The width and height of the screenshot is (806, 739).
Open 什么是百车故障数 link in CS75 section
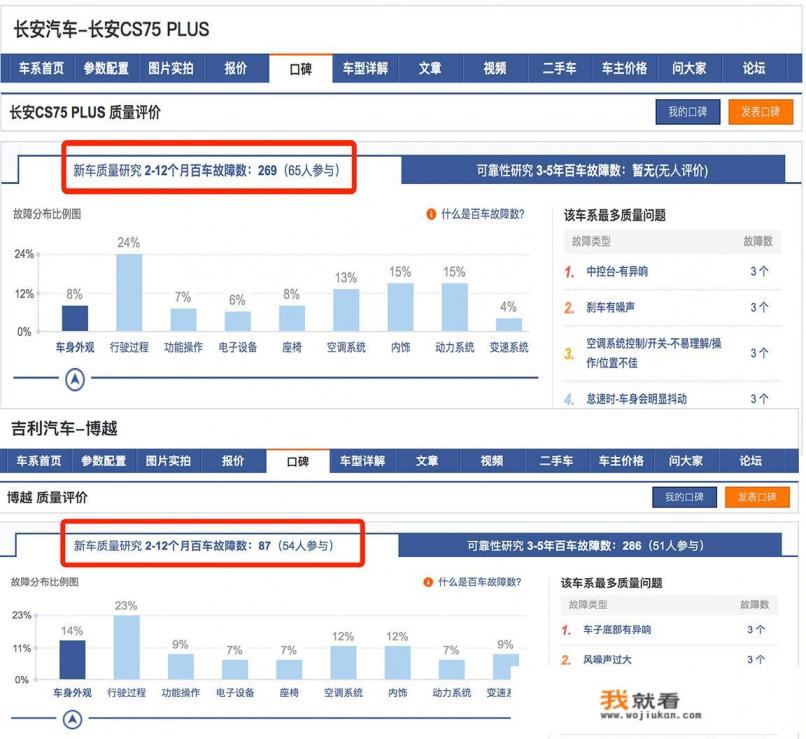tap(483, 214)
